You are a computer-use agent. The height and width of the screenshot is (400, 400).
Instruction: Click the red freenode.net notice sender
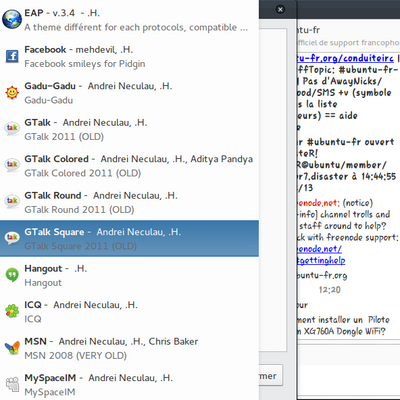[x=318, y=203]
